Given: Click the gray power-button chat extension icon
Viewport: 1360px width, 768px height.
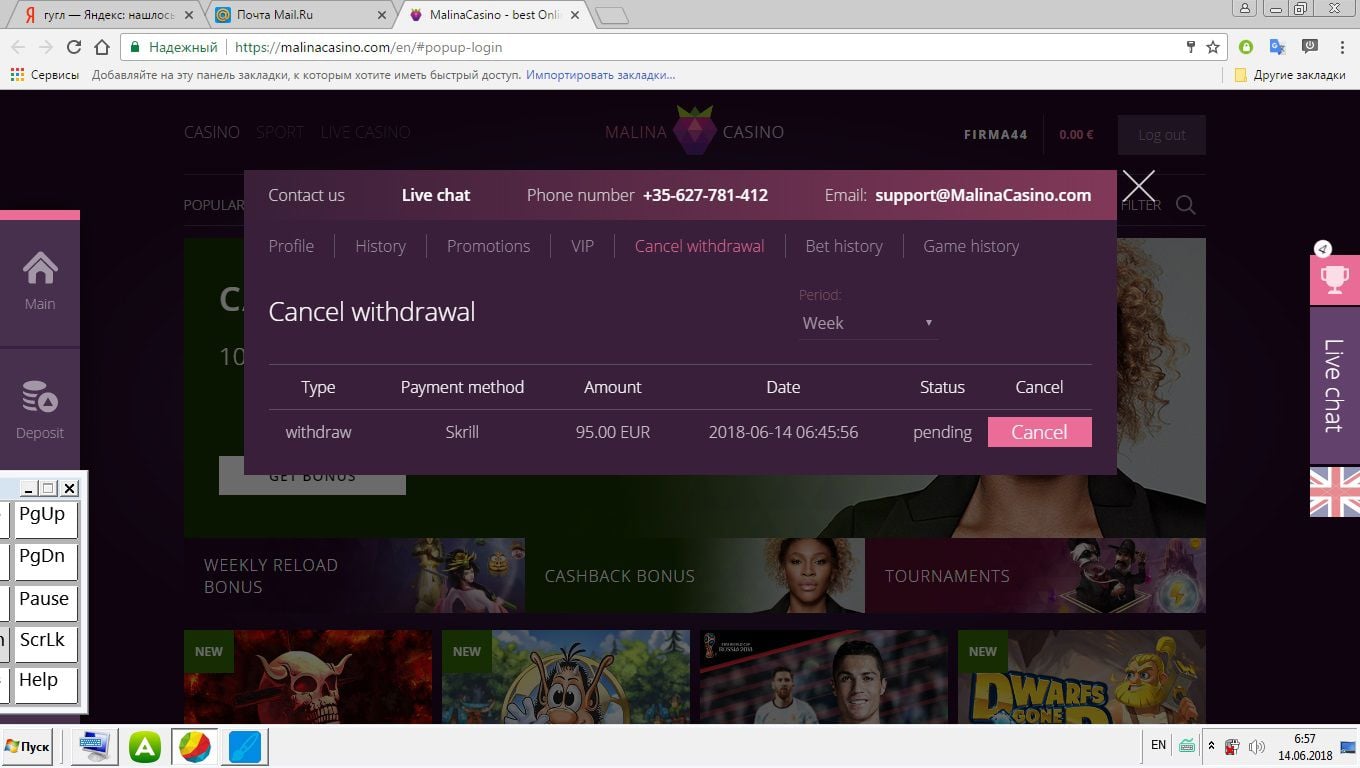Looking at the screenshot, I should pos(1309,46).
